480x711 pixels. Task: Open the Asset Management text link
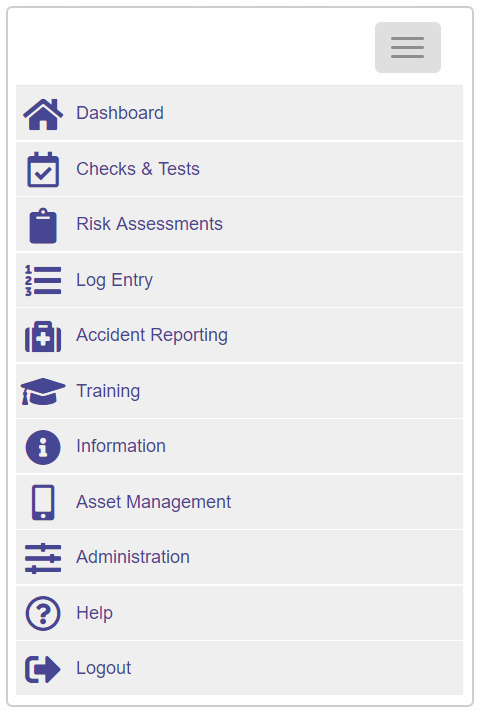[153, 502]
